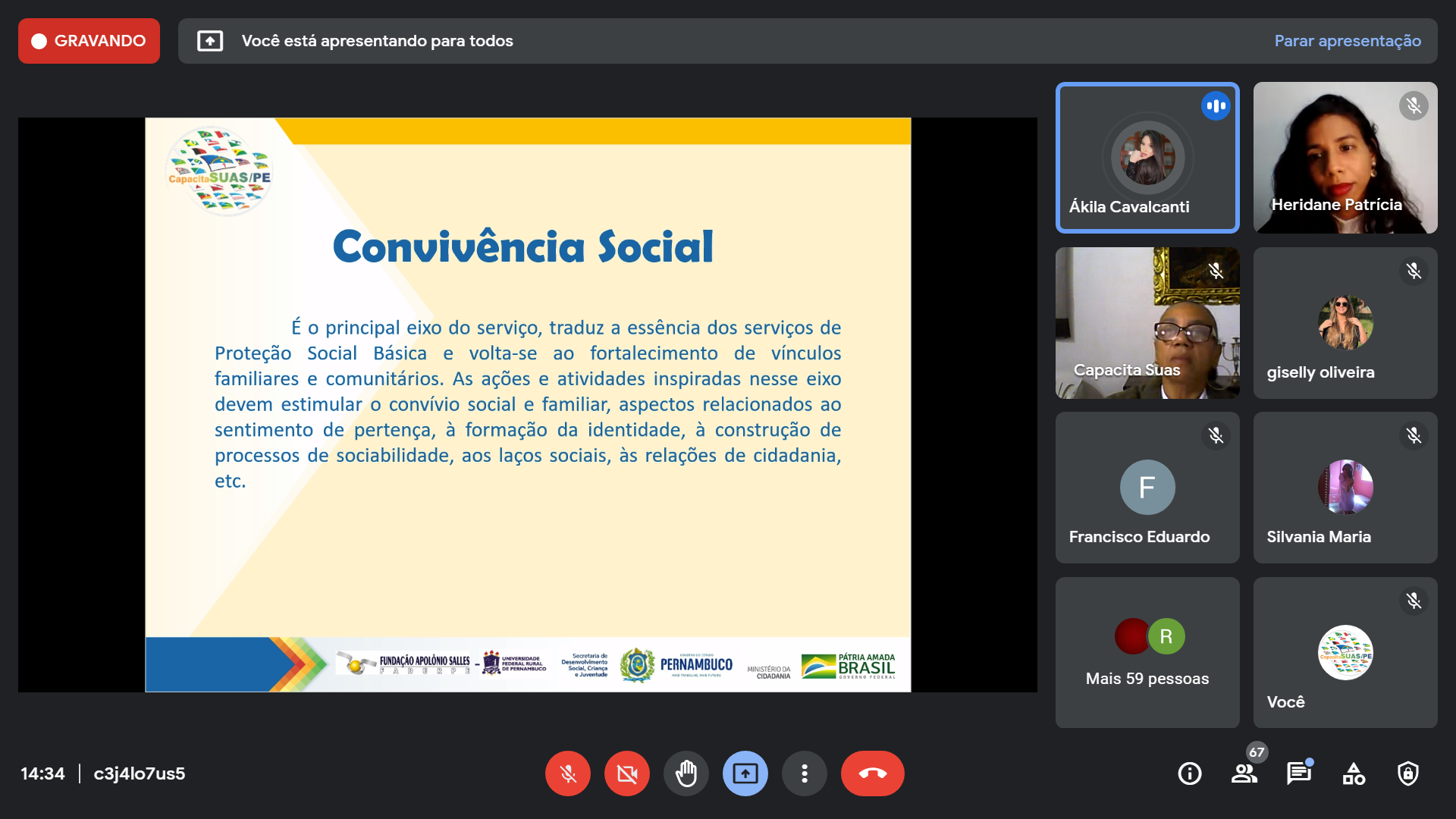1456x819 pixels.
Task: Open meeting details info icon
Action: click(1189, 773)
